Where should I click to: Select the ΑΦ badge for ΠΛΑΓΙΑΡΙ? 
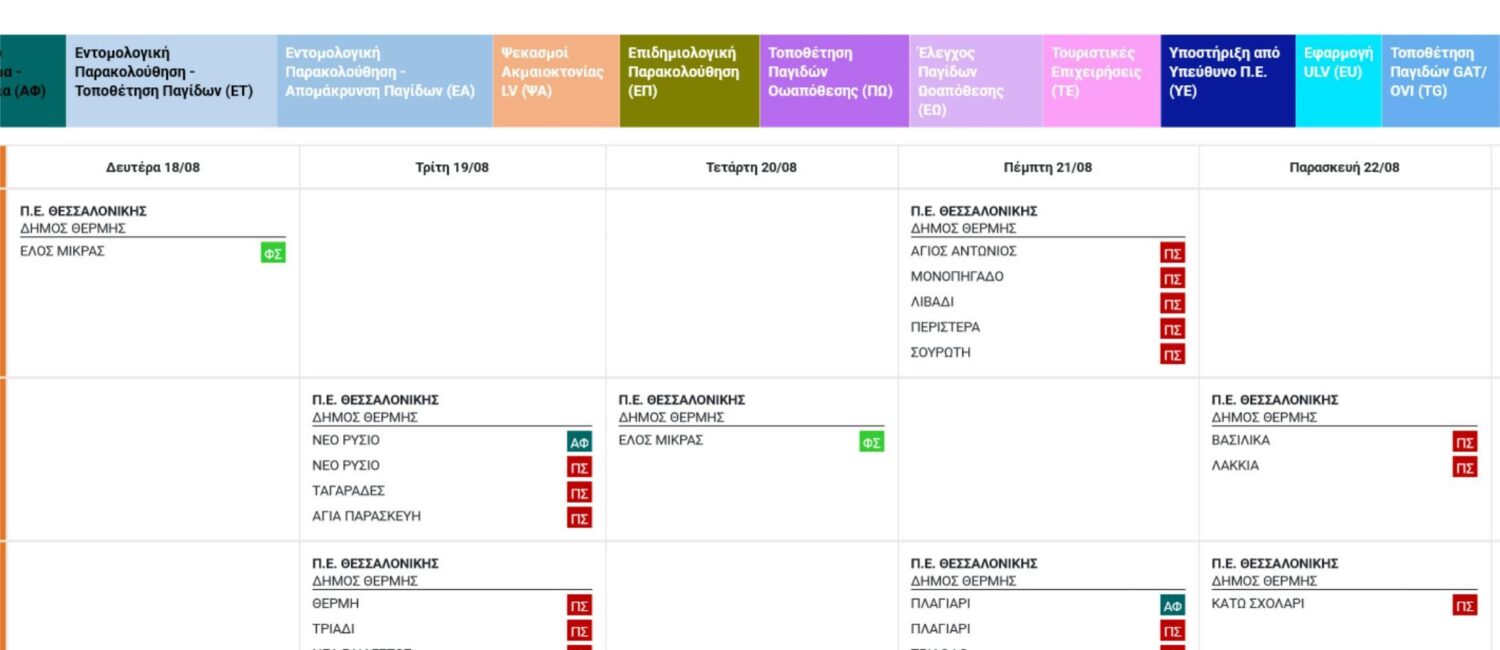pos(1173,606)
